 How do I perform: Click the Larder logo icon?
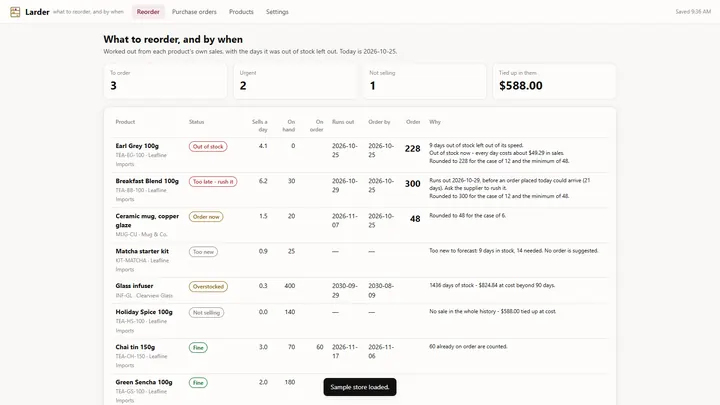pyautogui.click(x=15, y=12)
